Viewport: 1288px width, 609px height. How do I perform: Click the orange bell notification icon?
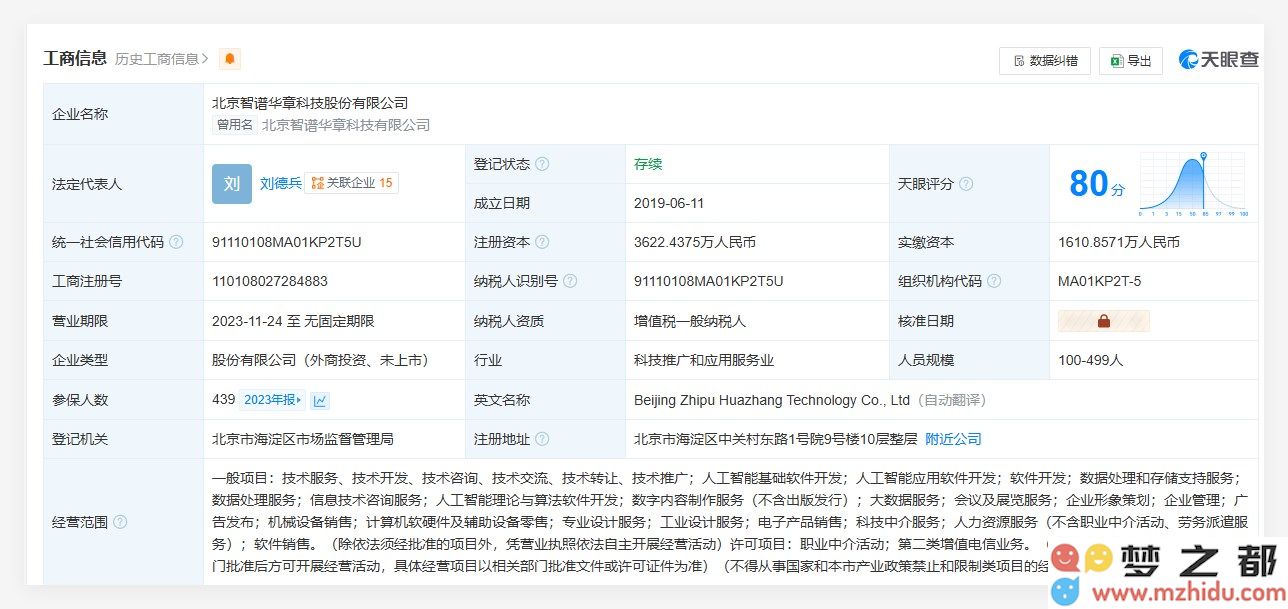coord(230,59)
